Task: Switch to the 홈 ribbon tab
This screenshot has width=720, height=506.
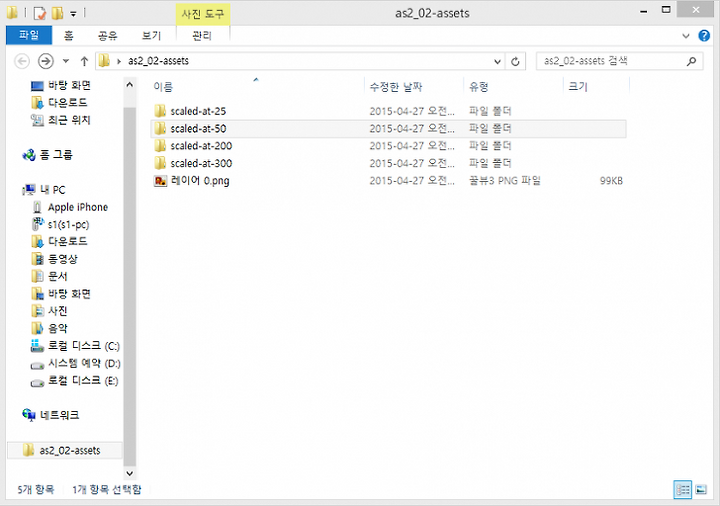Action: [x=68, y=35]
